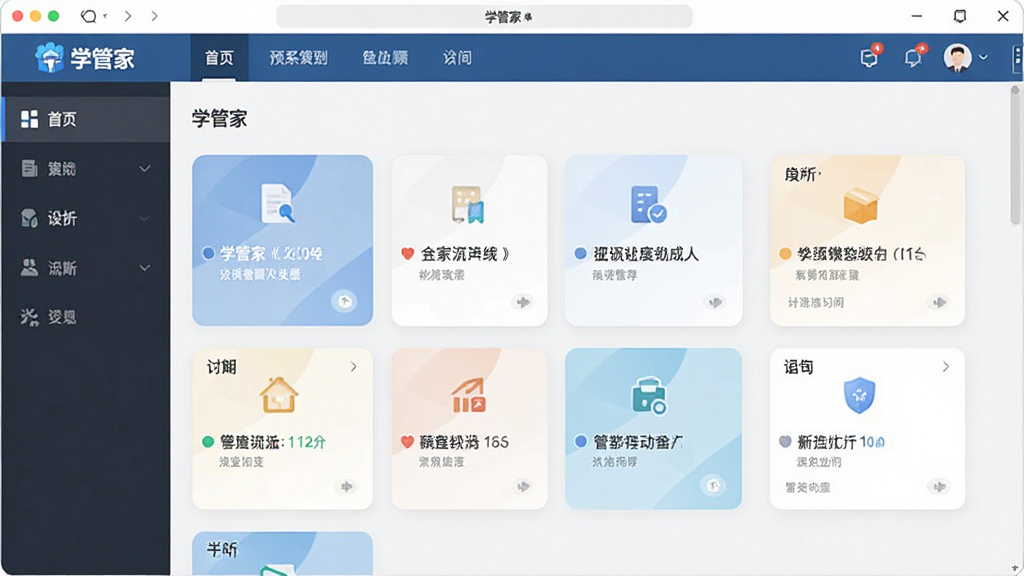Click the red heart beside 165 value
The image size is (1024, 576).
(x=408, y=442)
